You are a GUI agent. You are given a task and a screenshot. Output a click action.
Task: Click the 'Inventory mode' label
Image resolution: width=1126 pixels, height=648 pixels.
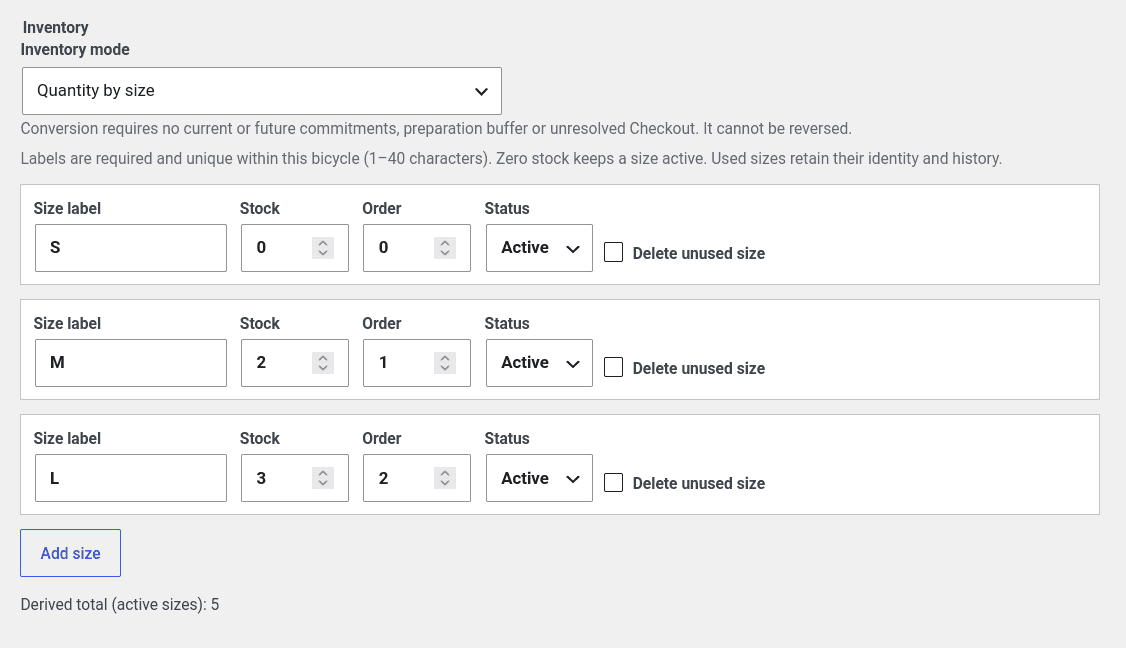click(x=75, y=50)
